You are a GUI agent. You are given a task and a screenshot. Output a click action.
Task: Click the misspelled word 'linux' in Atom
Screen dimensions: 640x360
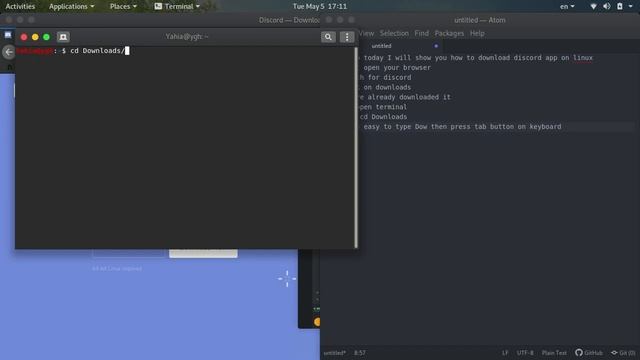(582, 58)
